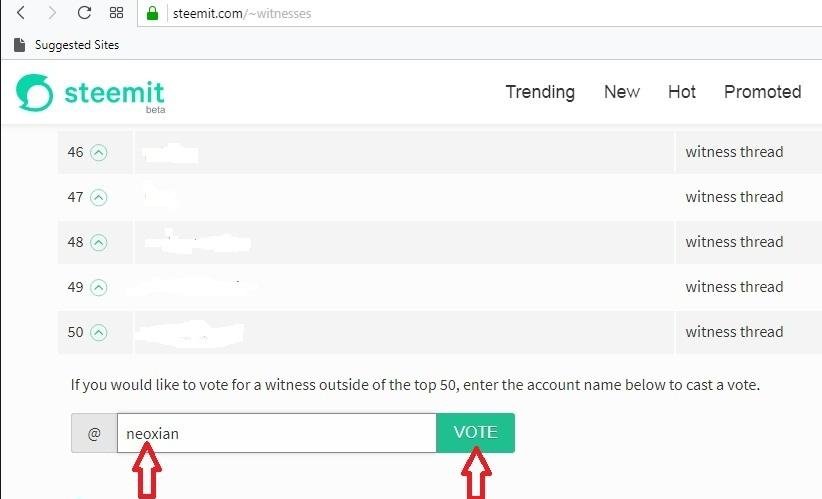This screenshot has height=499, width=822.
Task: Go to the Hot posts tab
Action: tap(682, 92)
